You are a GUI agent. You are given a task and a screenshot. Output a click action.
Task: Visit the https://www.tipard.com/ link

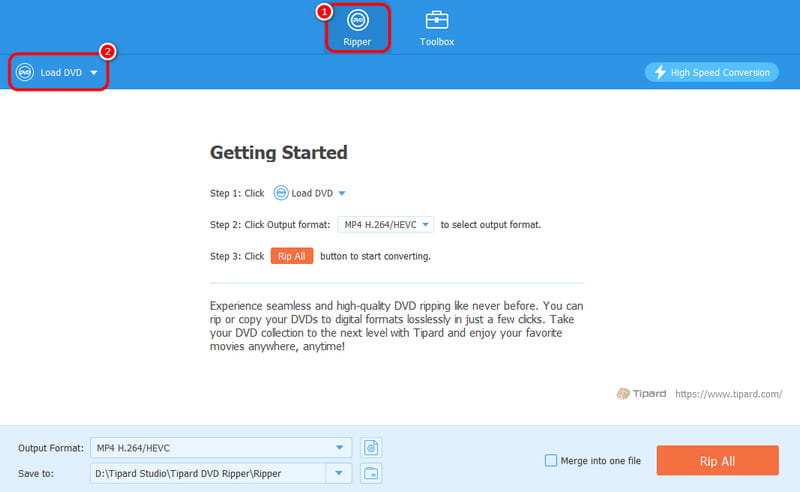pos(729,394)
